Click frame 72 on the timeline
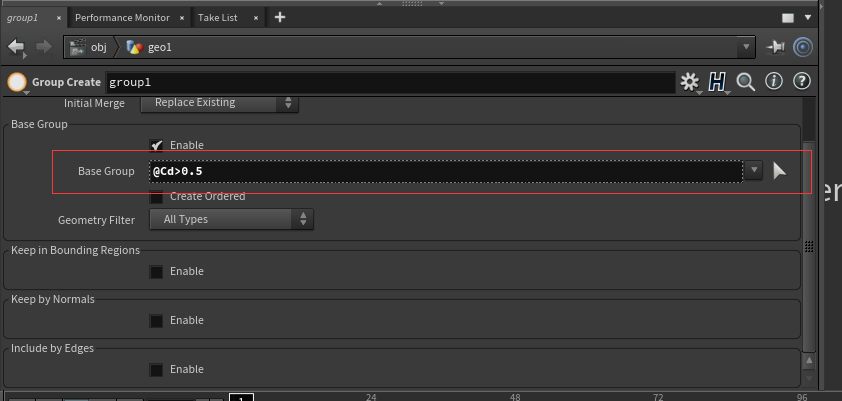Image resolution: width=842 pixels, height=401 pixels. (x=658, y=397)
